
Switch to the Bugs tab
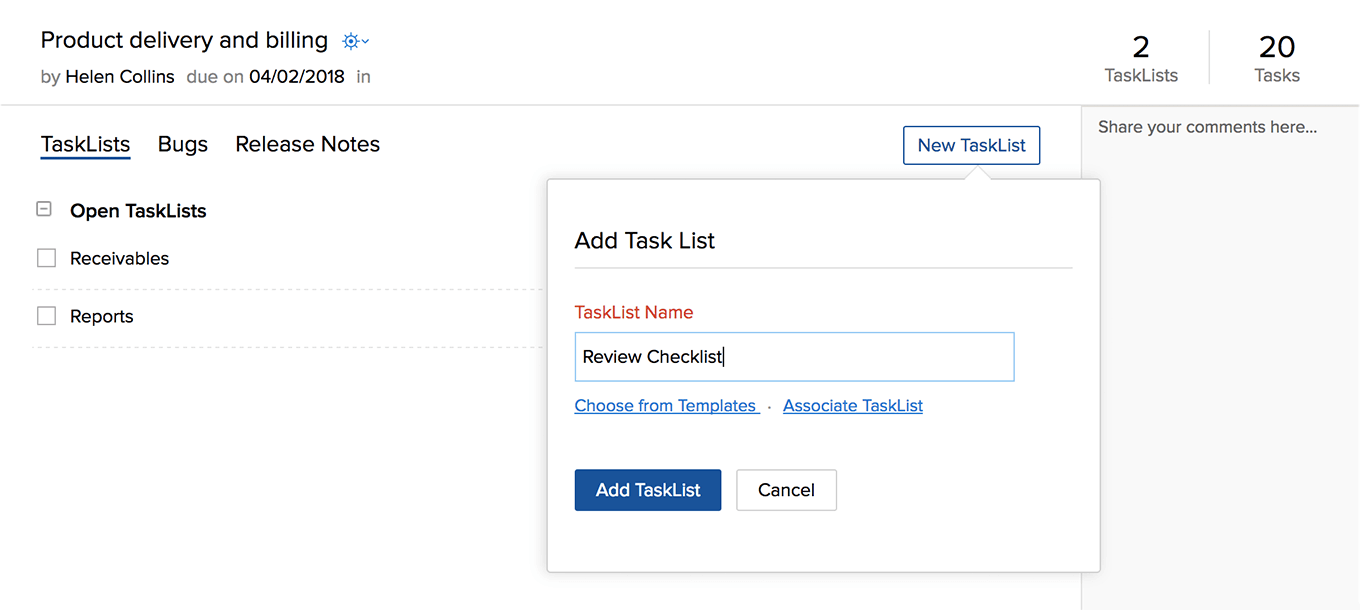[x=183, y=144]
